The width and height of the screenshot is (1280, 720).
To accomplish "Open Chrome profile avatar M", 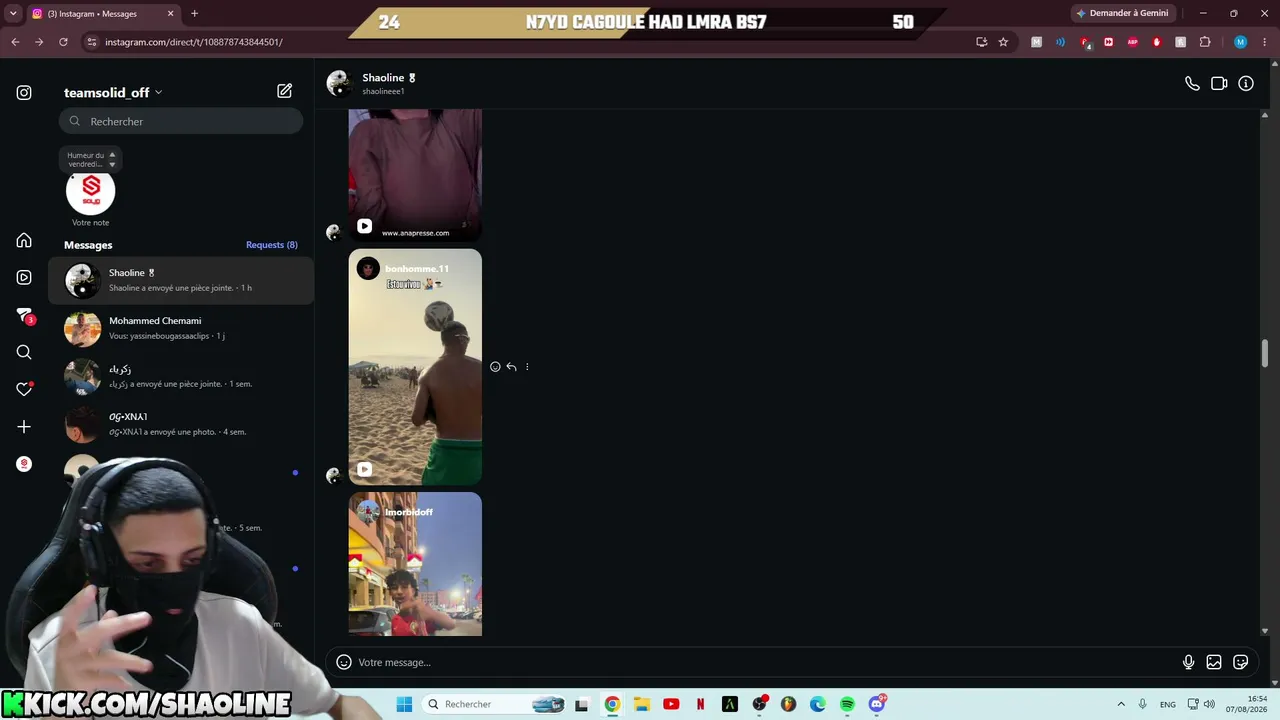I will [x=1241, y=42].
